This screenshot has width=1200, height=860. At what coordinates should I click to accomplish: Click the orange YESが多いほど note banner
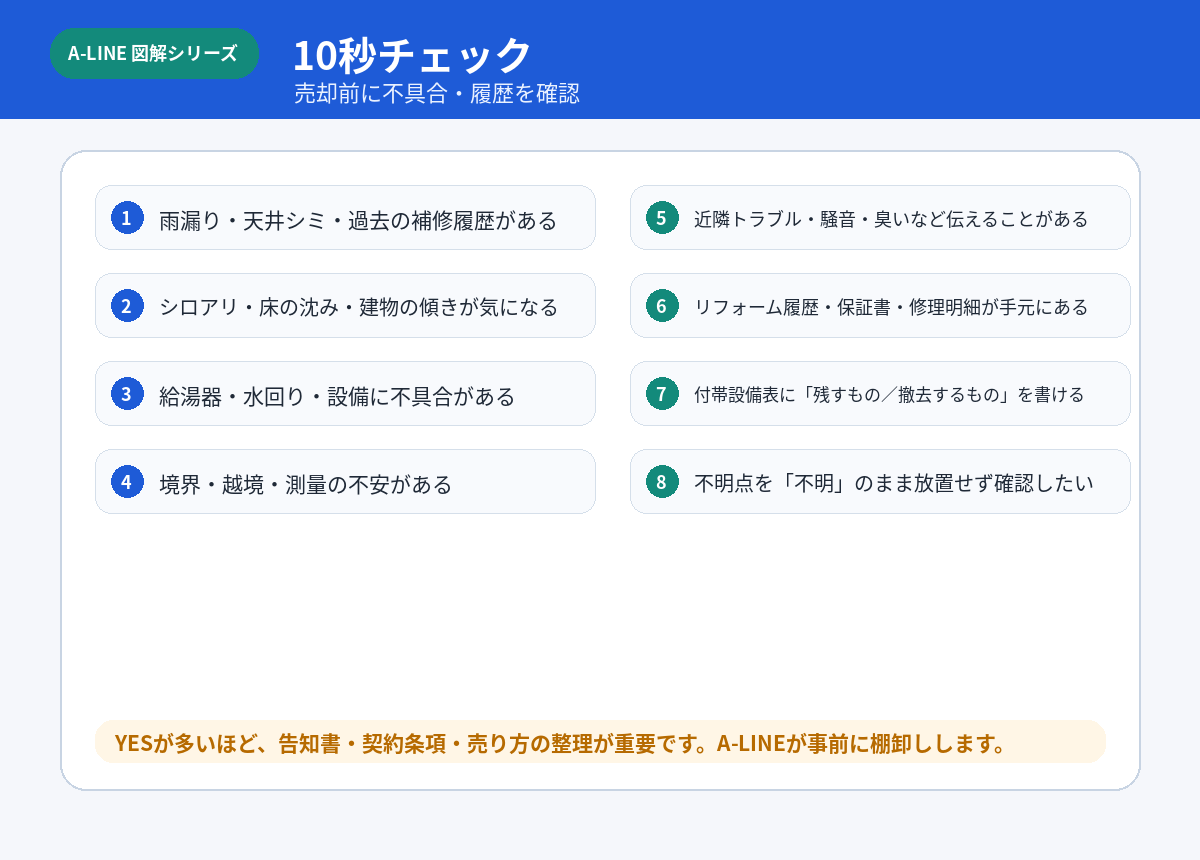(601, 742)
